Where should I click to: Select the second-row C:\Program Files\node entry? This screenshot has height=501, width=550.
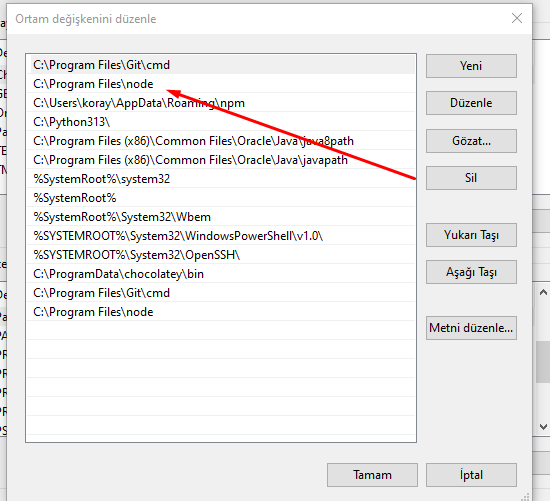click(221, 84)
